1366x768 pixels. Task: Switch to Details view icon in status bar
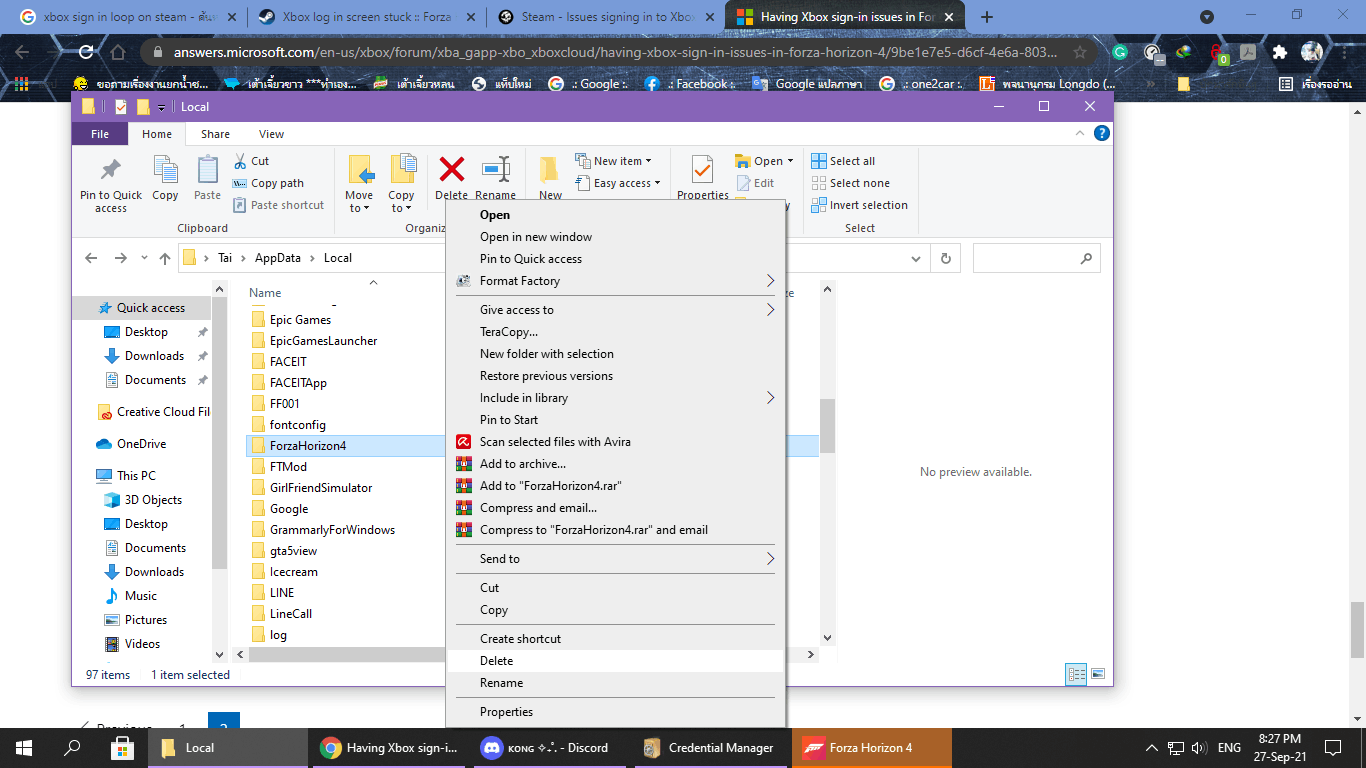pos(1076,675)
